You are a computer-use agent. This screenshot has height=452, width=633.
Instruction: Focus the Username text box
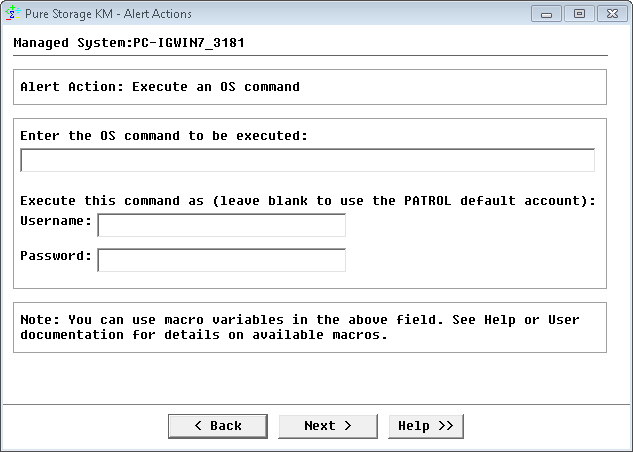221,225
